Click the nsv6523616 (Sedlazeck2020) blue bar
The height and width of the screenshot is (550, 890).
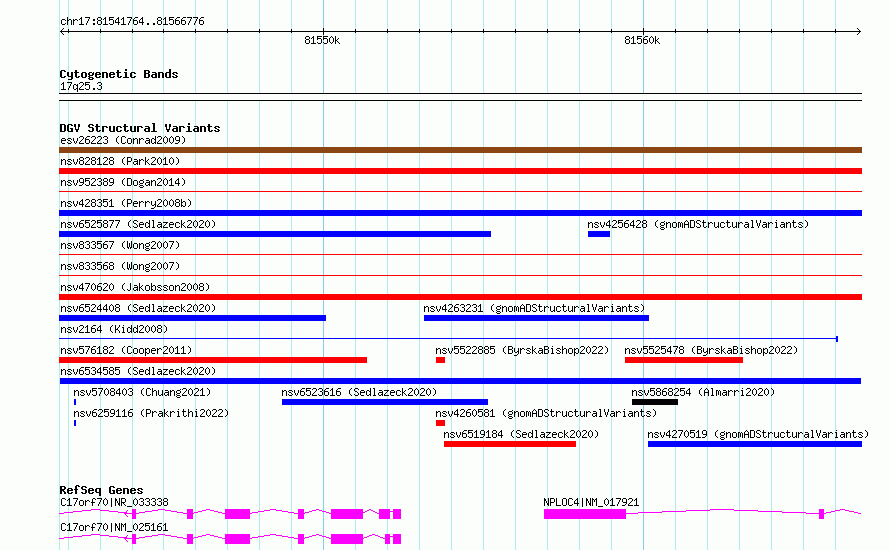pyautogui.click(x=385, y=402)
